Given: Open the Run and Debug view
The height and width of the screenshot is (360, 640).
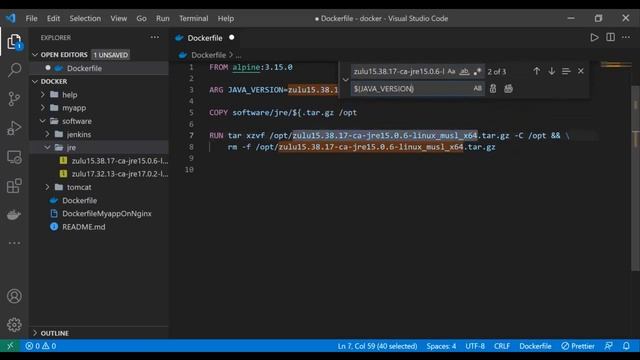Looking at the screenshot, I should coord(14,128).
